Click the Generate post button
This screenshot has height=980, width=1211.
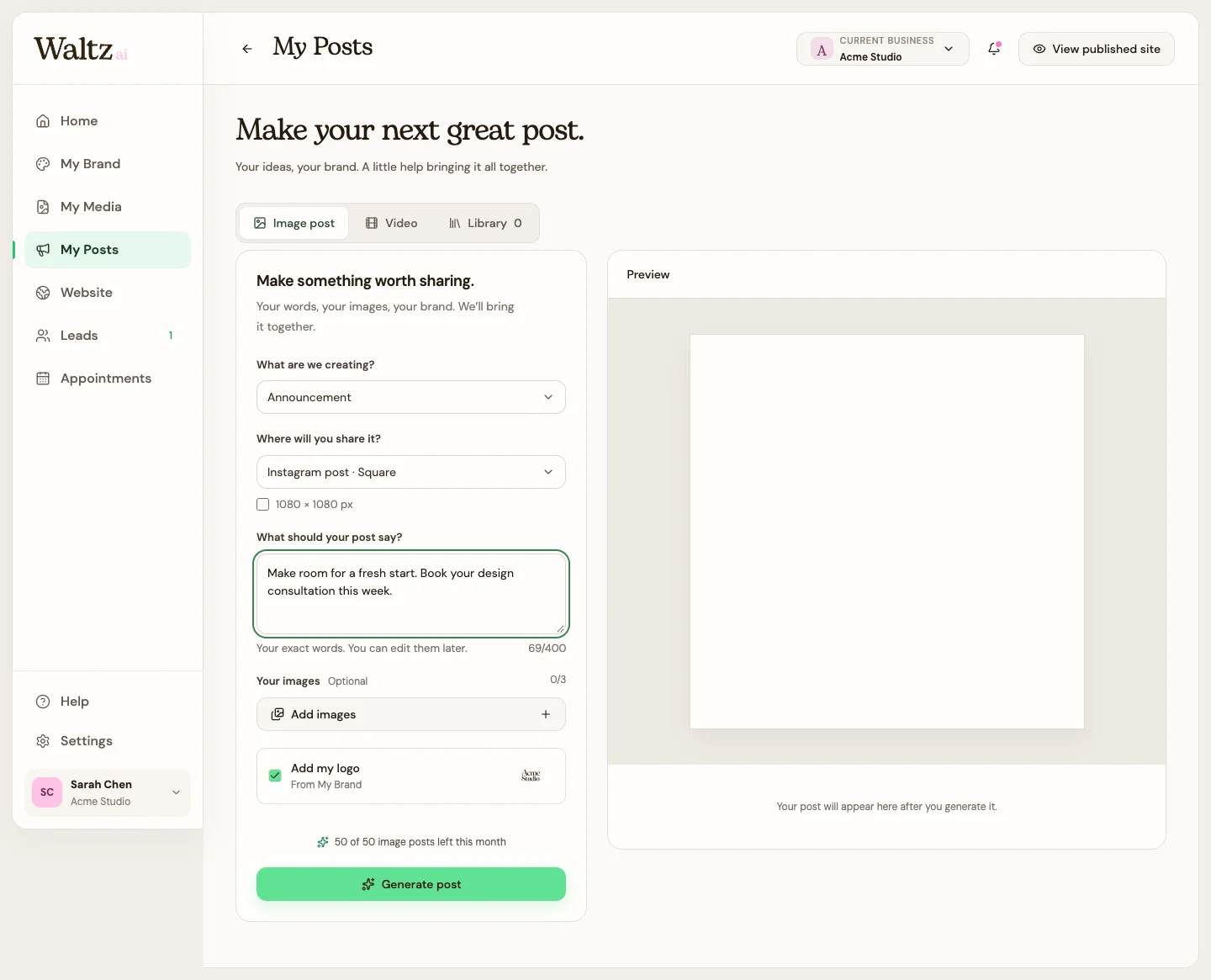[x=411, y=884]
